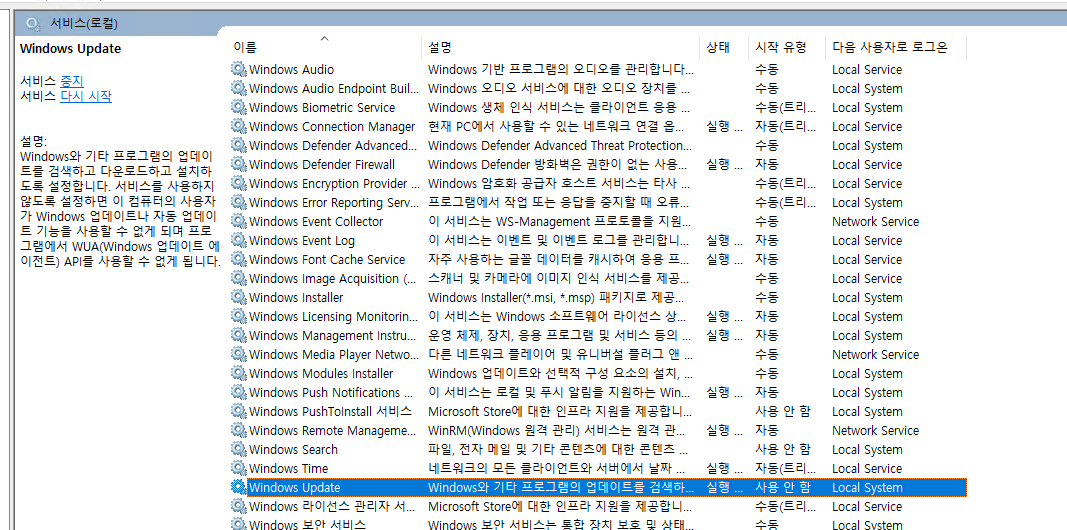Select Windows Installer service name

tap(296, 298)
